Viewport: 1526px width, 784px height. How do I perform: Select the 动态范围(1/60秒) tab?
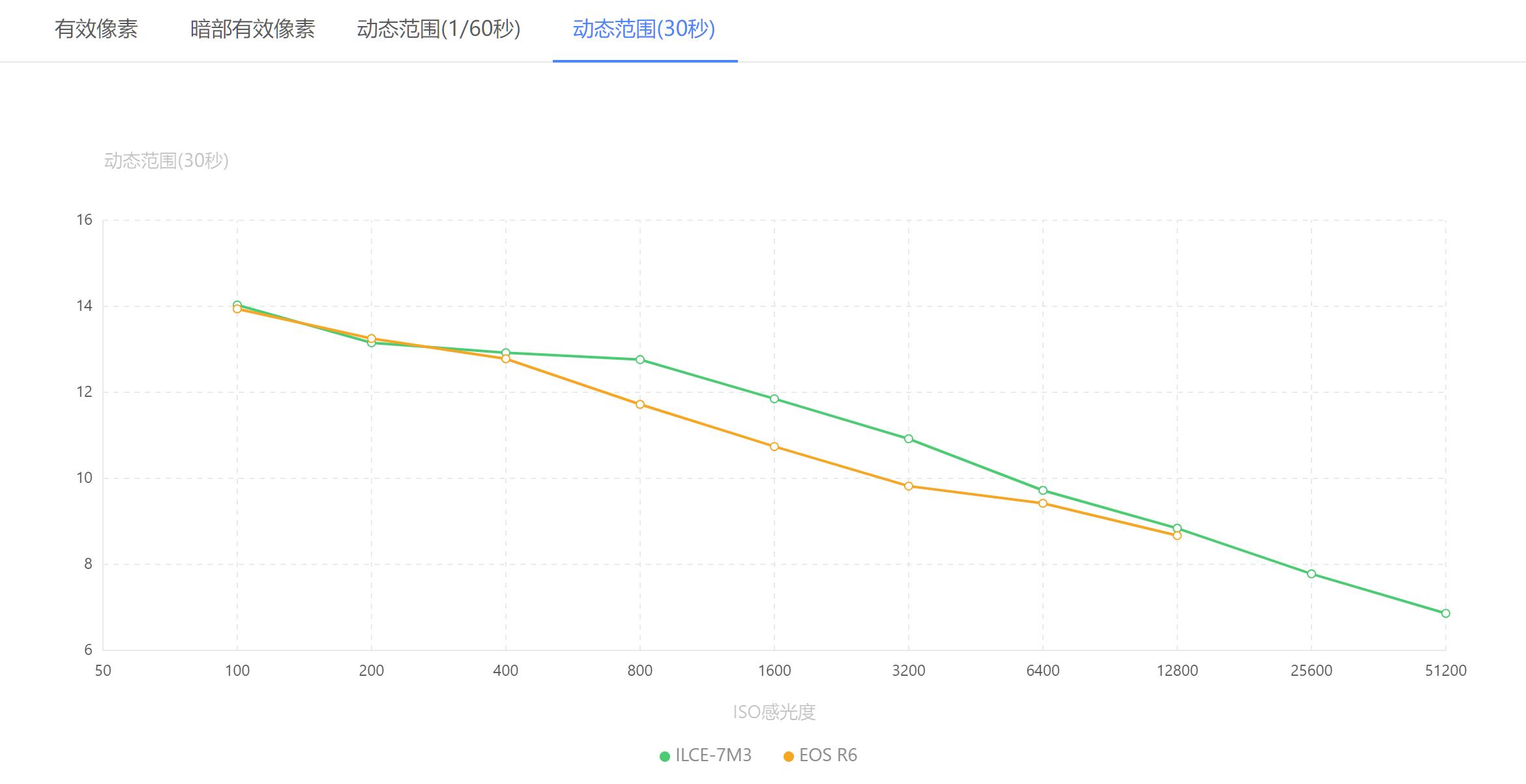click(439, 29)
